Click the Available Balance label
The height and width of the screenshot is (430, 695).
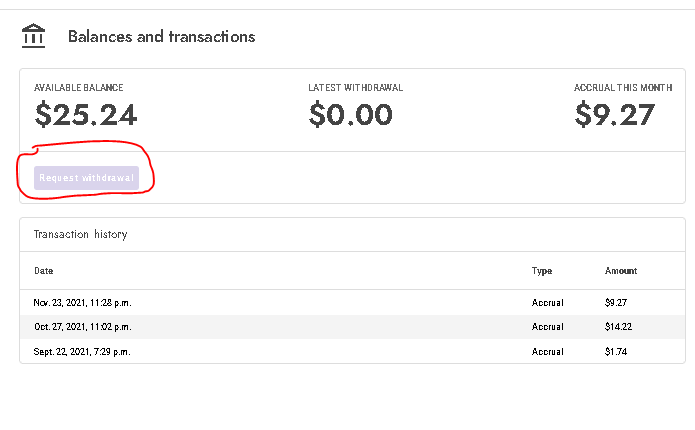(x=78, y=88)
